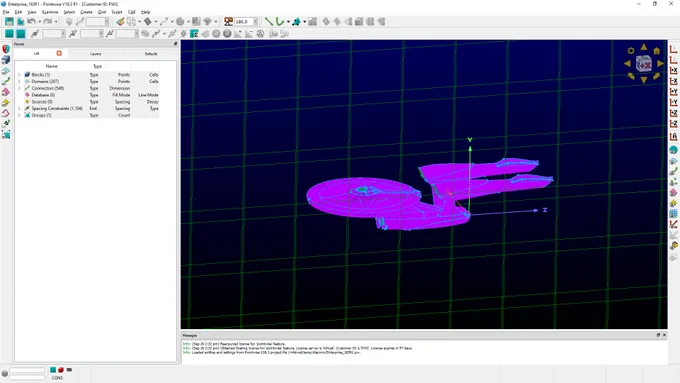
Task: Click the Redo arrow icon
Action: click(x=48, y=21)
